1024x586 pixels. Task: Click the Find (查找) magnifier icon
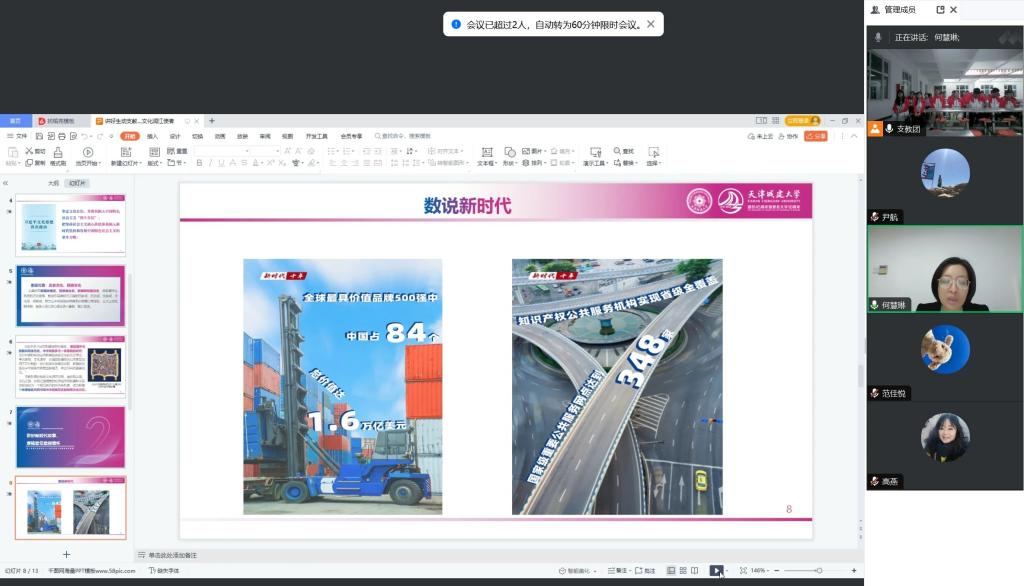coord(617,151)
